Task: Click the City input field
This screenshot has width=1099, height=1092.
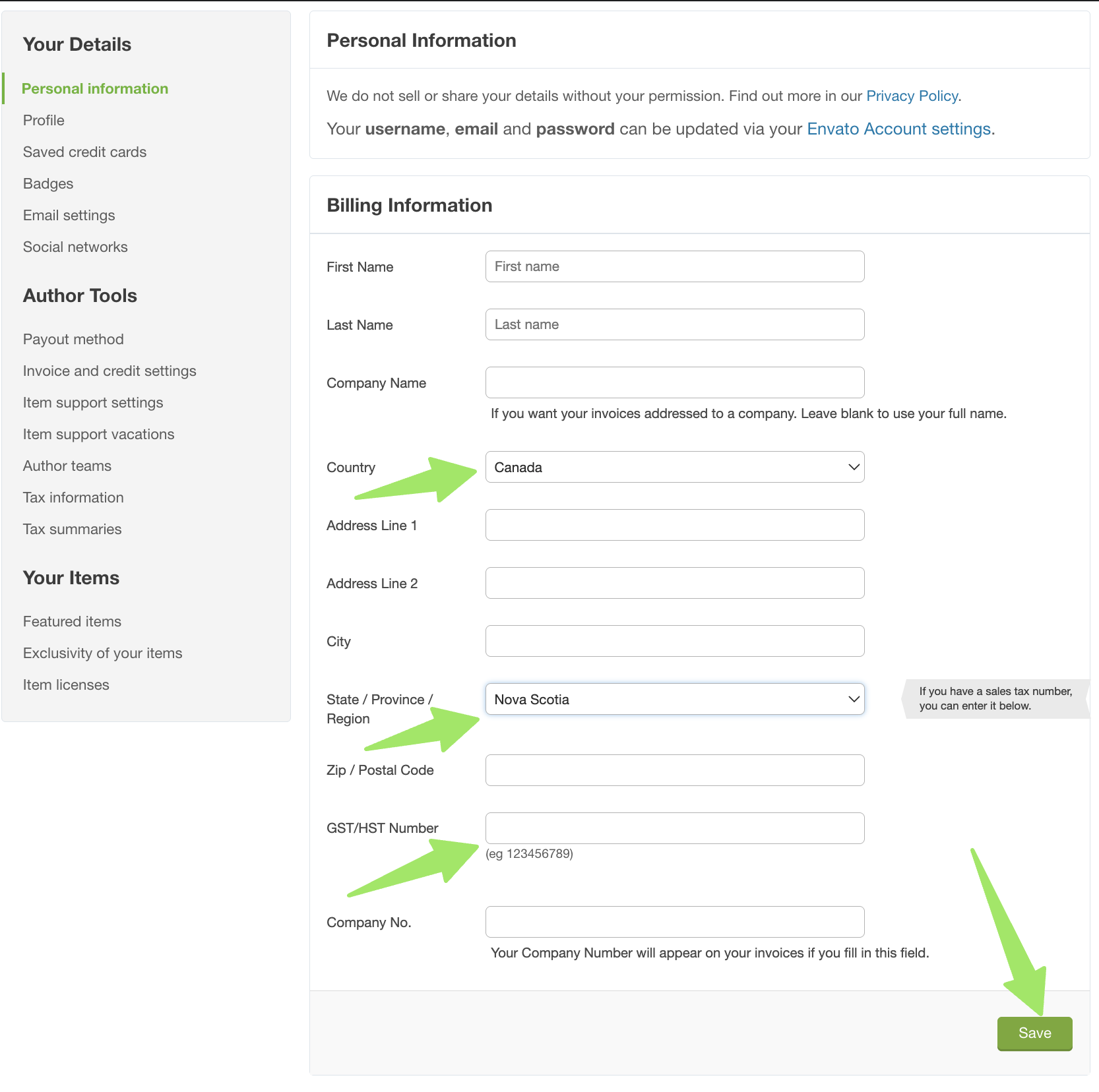Action: pyautogui.click(x=675, y=641)
